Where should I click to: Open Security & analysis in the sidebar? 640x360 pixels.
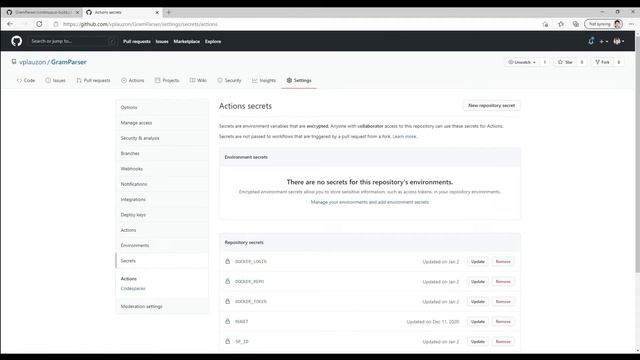point(162,138)
